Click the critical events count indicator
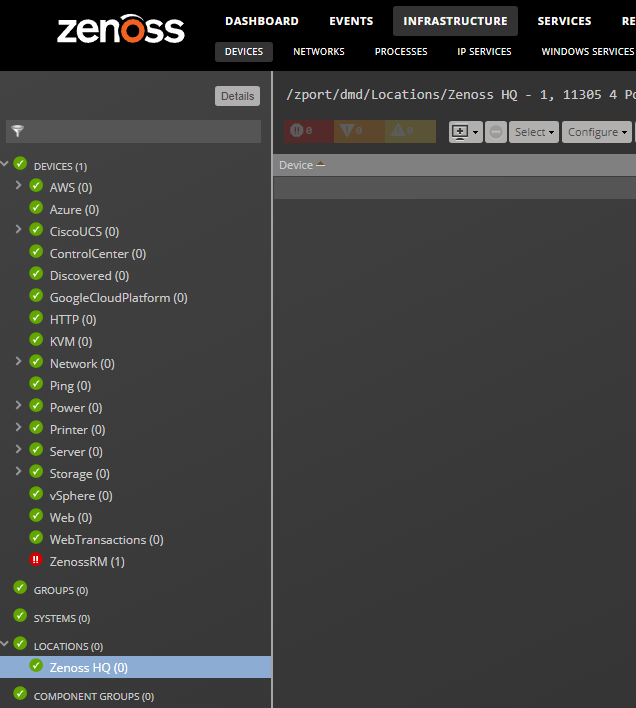This screenshot has height=708, width=636. [x=309, y=131]
